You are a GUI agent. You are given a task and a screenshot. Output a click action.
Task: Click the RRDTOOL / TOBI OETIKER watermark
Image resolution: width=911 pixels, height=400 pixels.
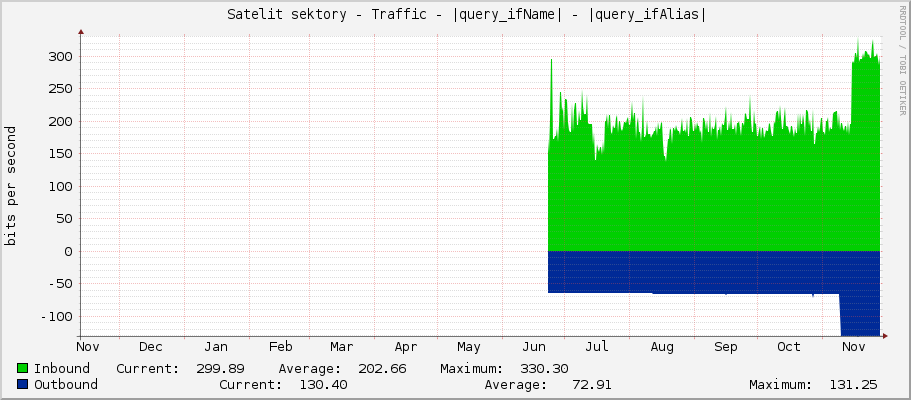pyautogui.click(x=902, y=60)
